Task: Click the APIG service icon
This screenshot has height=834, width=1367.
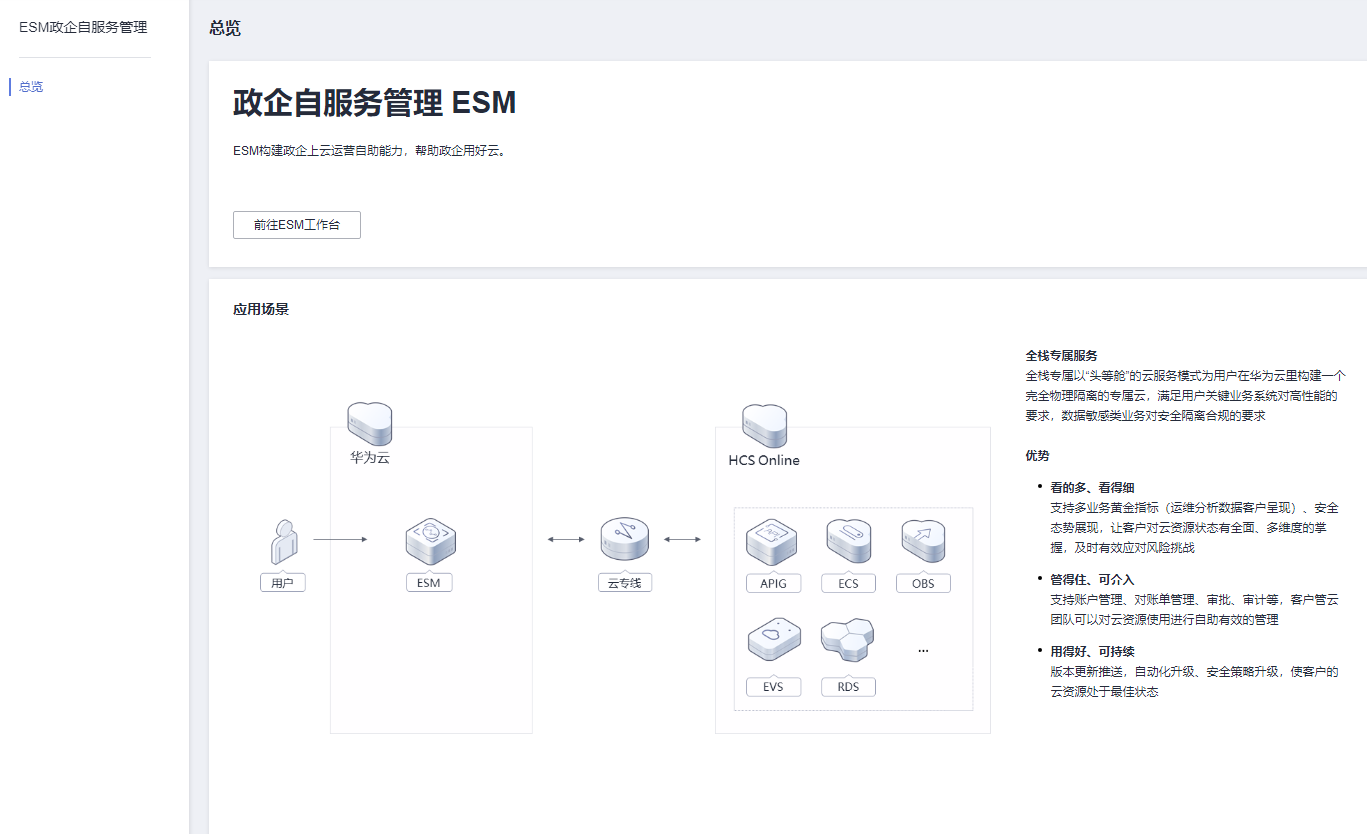Action: point(773,542)
